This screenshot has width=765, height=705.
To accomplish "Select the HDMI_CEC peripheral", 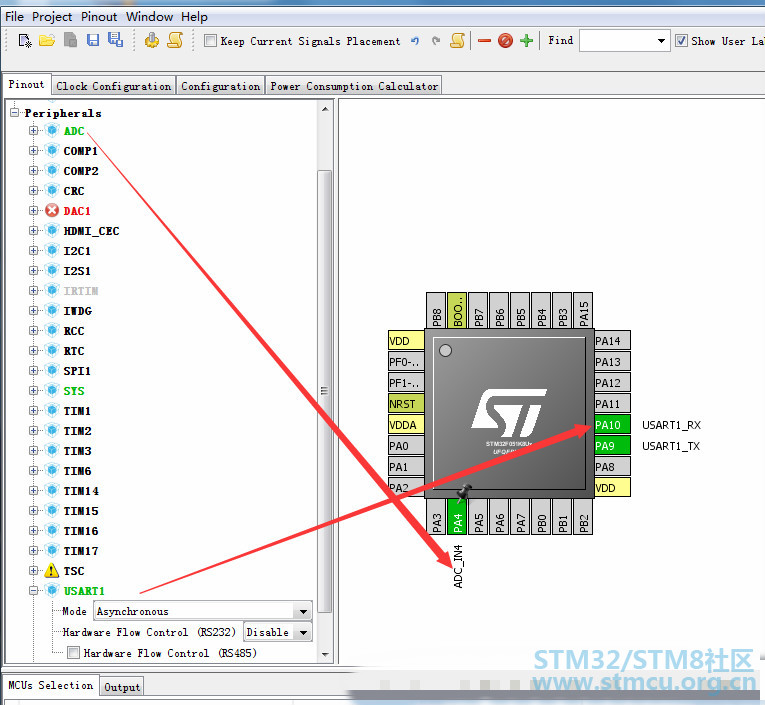I will point(91,231).
